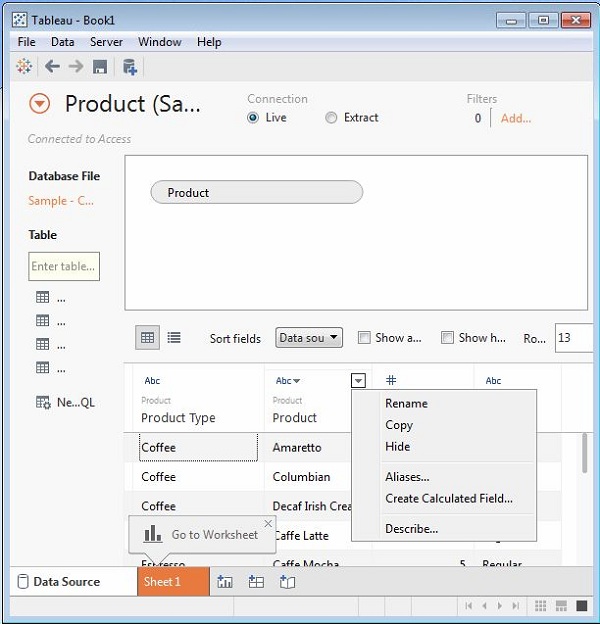Open the Data menu
Image resolution: width=600 pixels, height=624 pixels.
62,42
